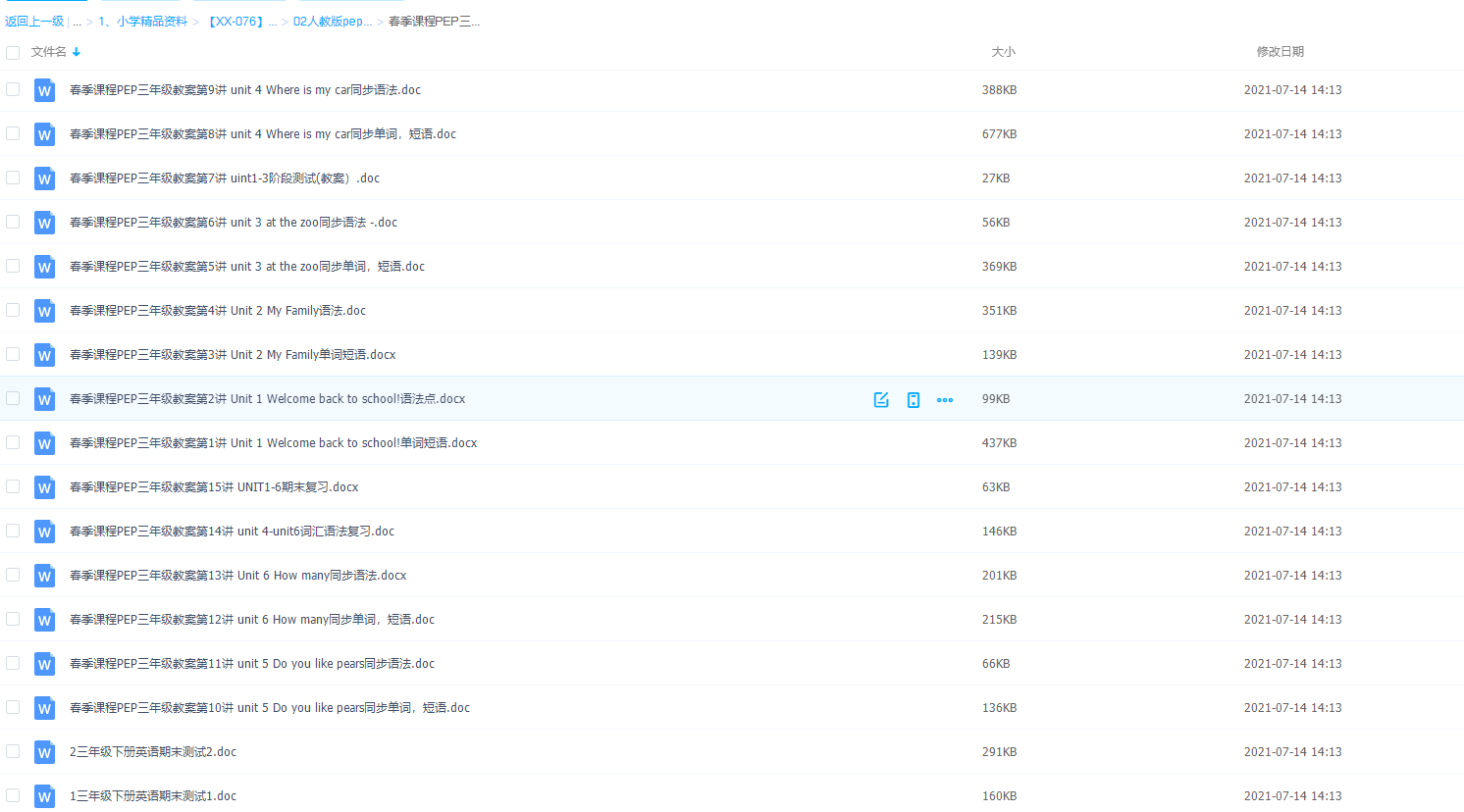The height and width of the screenshot is (812, 1464).
Task: Expand the '...' collapsed breadcrumb path
Action: point(77,22)
